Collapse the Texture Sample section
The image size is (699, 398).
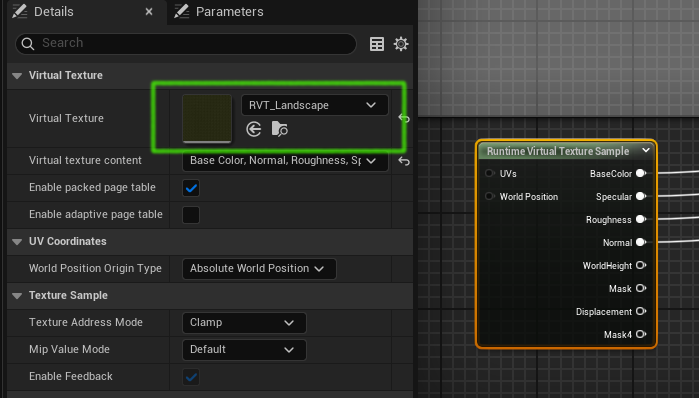pos(17,295)
